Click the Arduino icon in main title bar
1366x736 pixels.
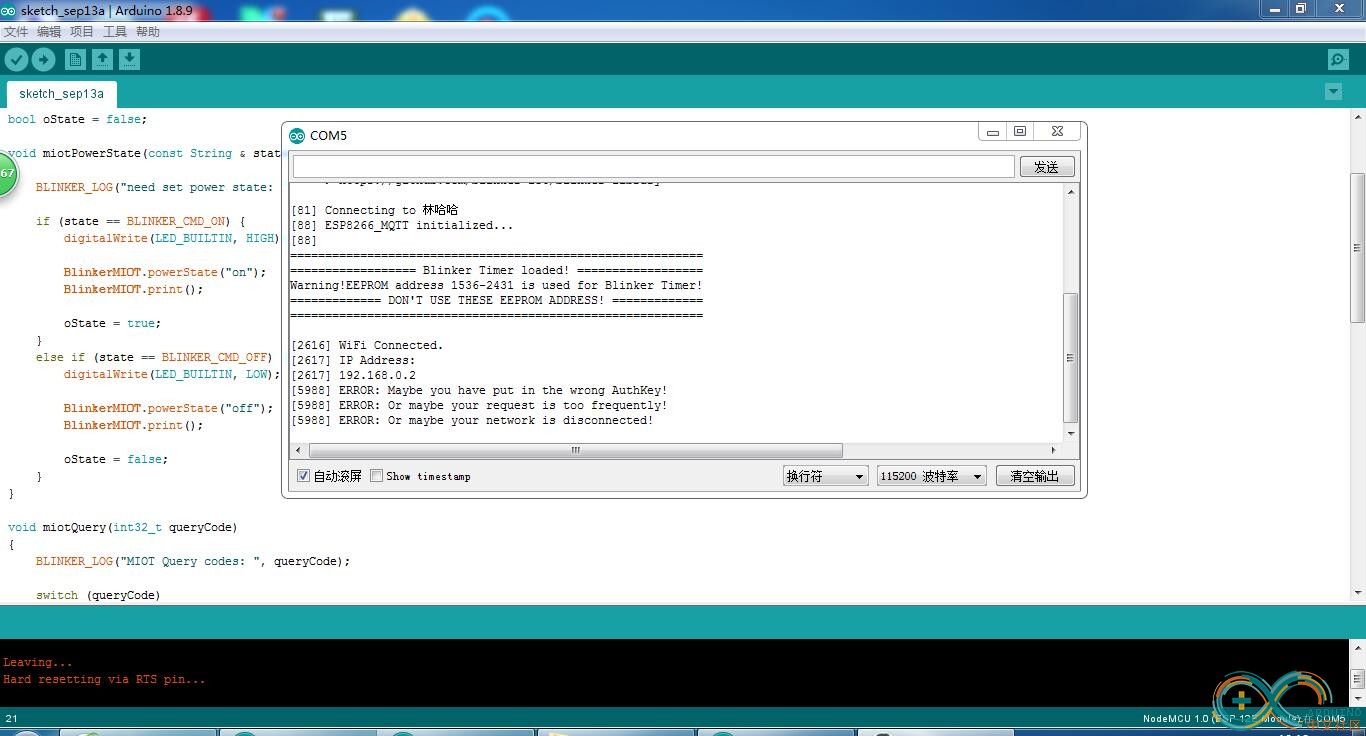pyautogui.click(x=9, y=10)
